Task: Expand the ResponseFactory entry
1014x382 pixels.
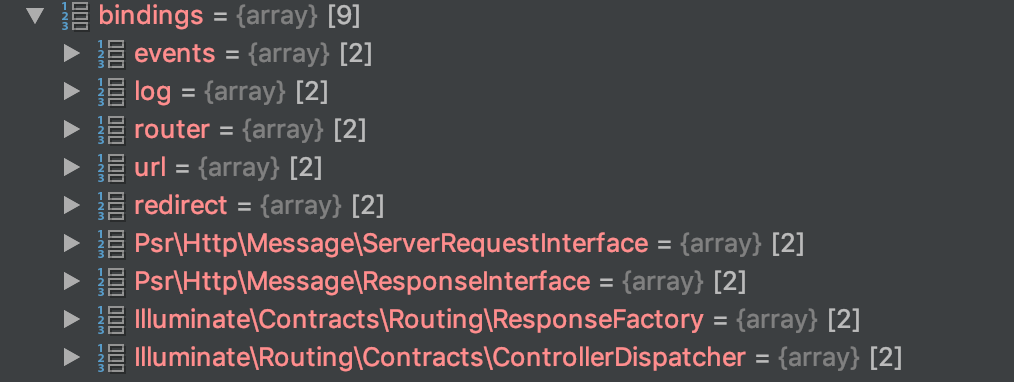Action: pos(72,319)
